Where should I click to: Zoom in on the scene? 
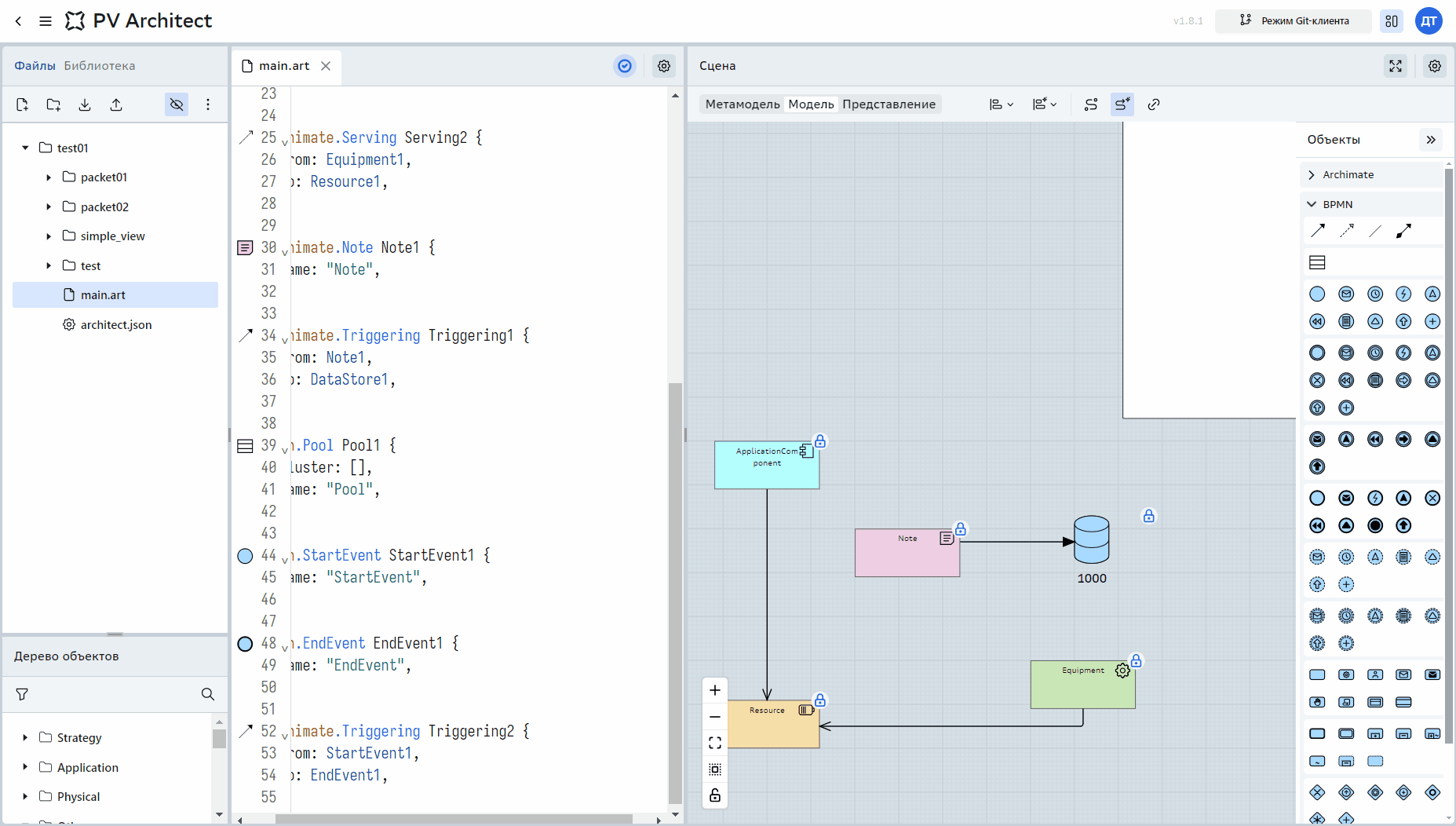[x=715, y=690]
